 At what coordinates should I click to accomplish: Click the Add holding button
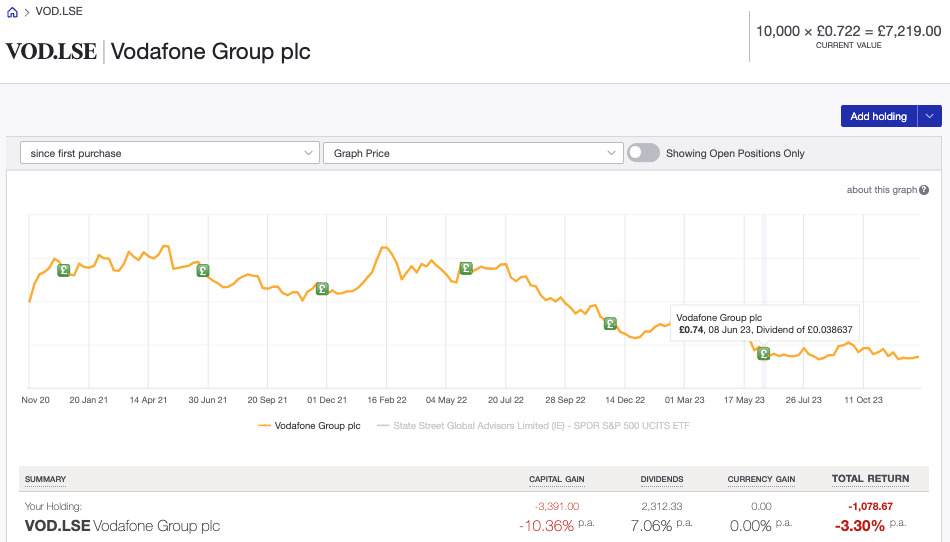click(879, 116)
